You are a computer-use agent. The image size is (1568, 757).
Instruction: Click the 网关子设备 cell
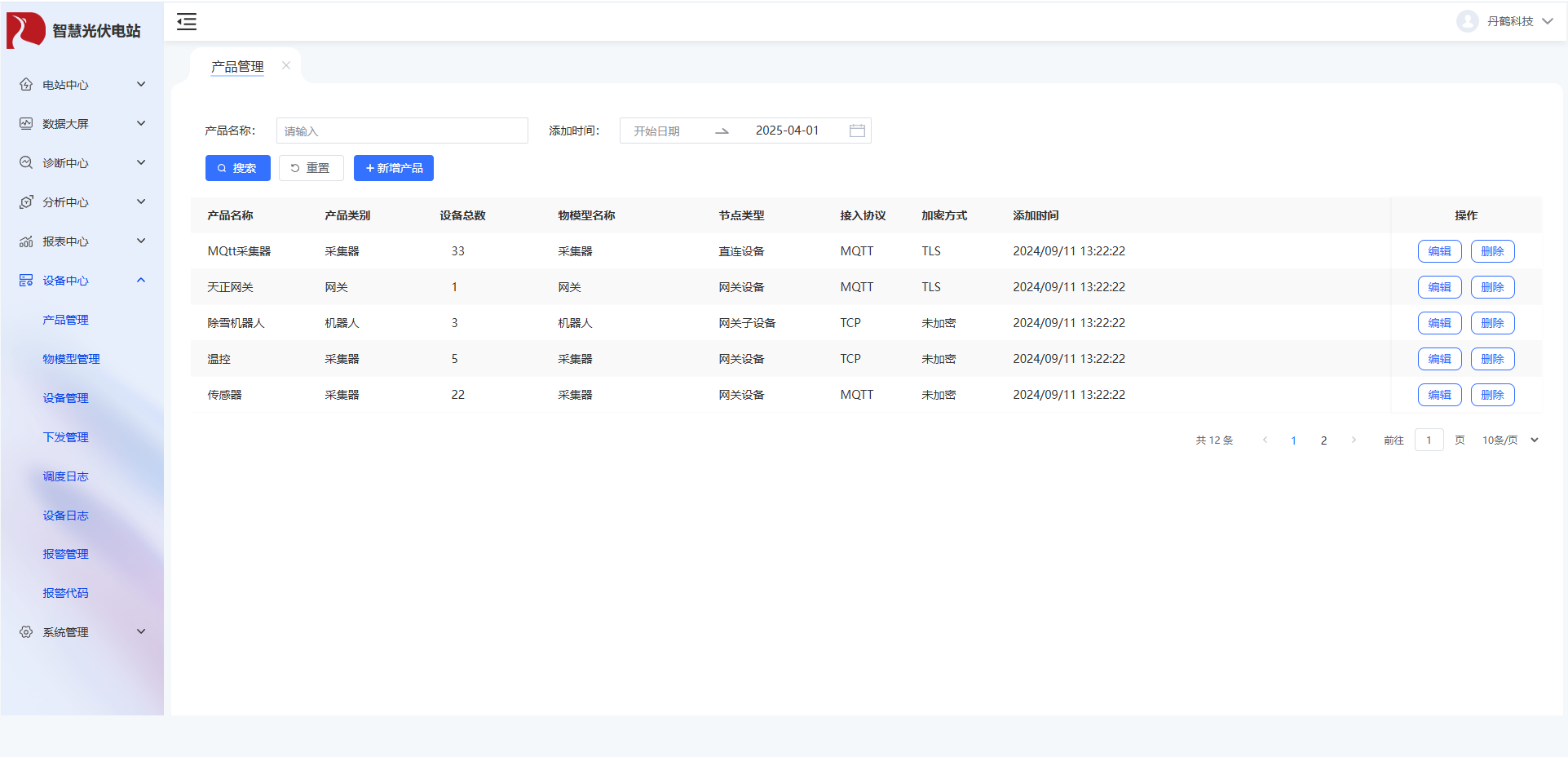click(x=747, y=323)
